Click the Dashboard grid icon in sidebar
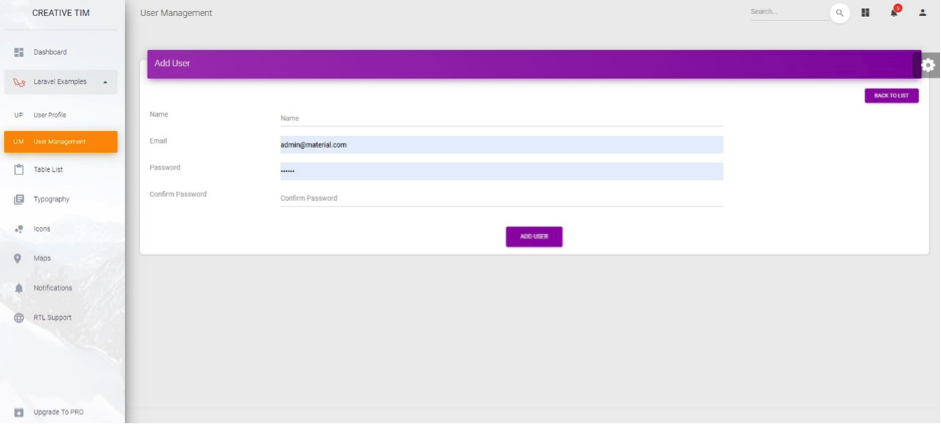 [x=18, y=52]
